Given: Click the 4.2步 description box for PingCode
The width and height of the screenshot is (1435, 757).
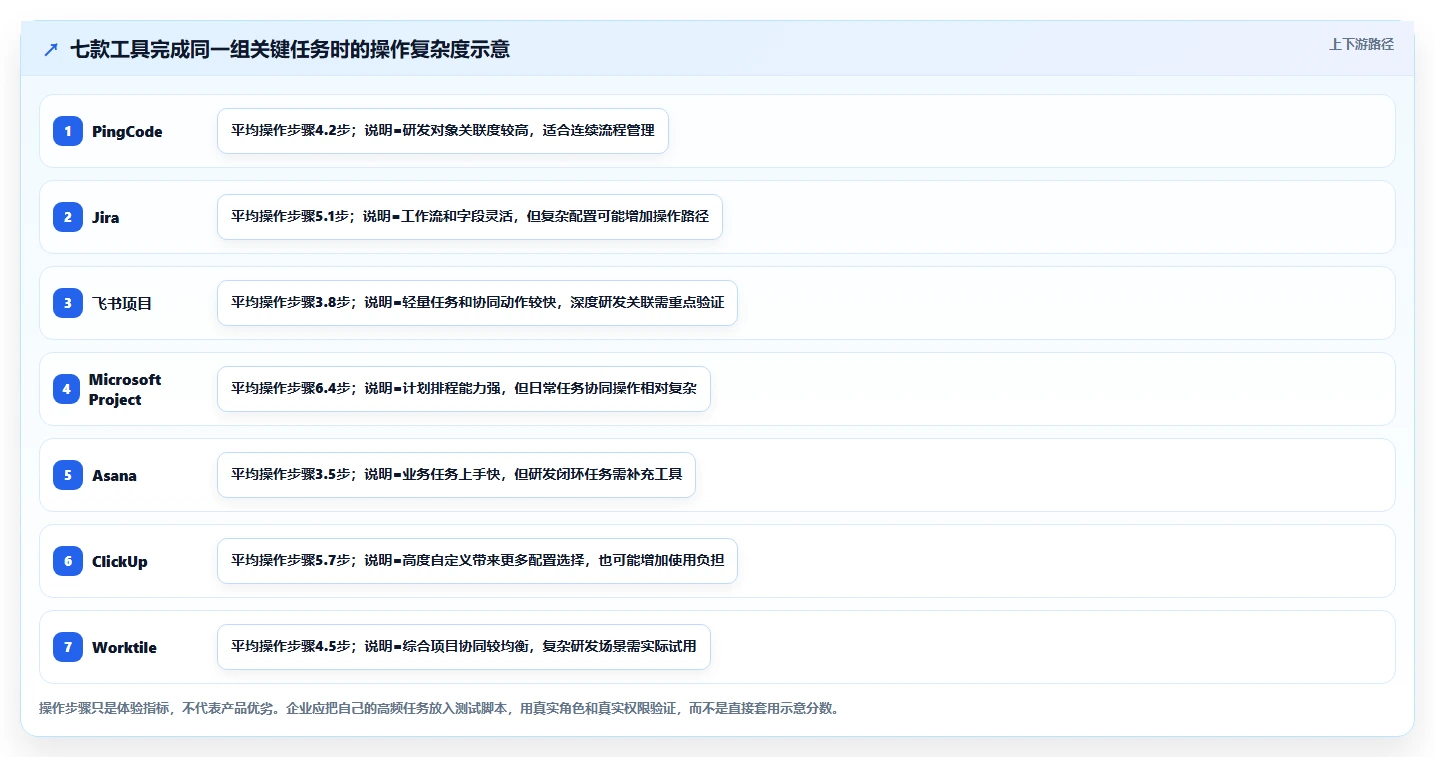Looking at the screenshot, I should pos(442,131).
